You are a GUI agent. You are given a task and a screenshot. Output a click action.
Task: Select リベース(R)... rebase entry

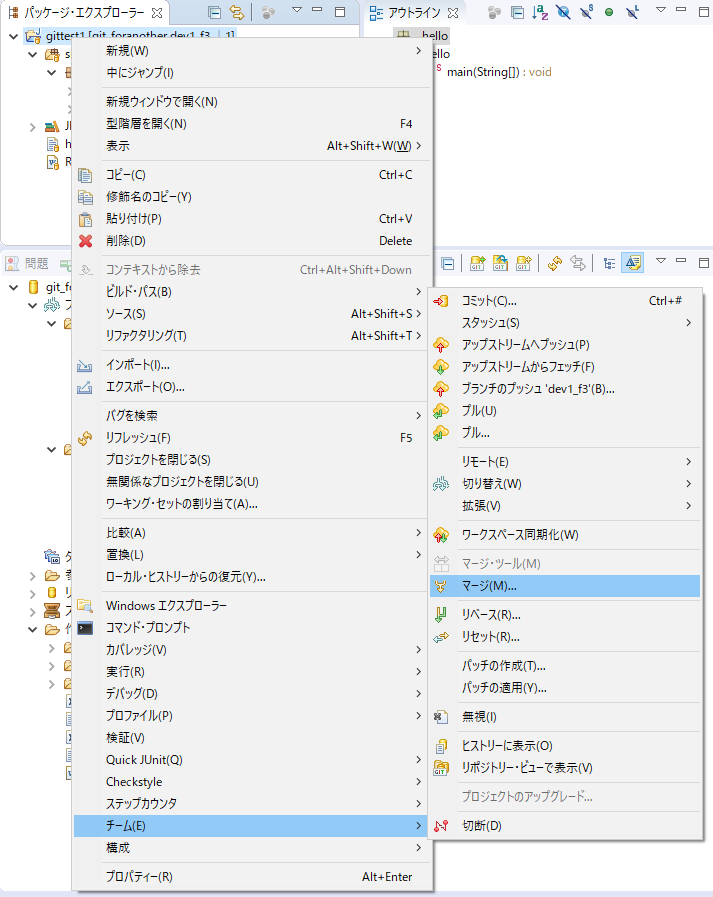(565, 615)
